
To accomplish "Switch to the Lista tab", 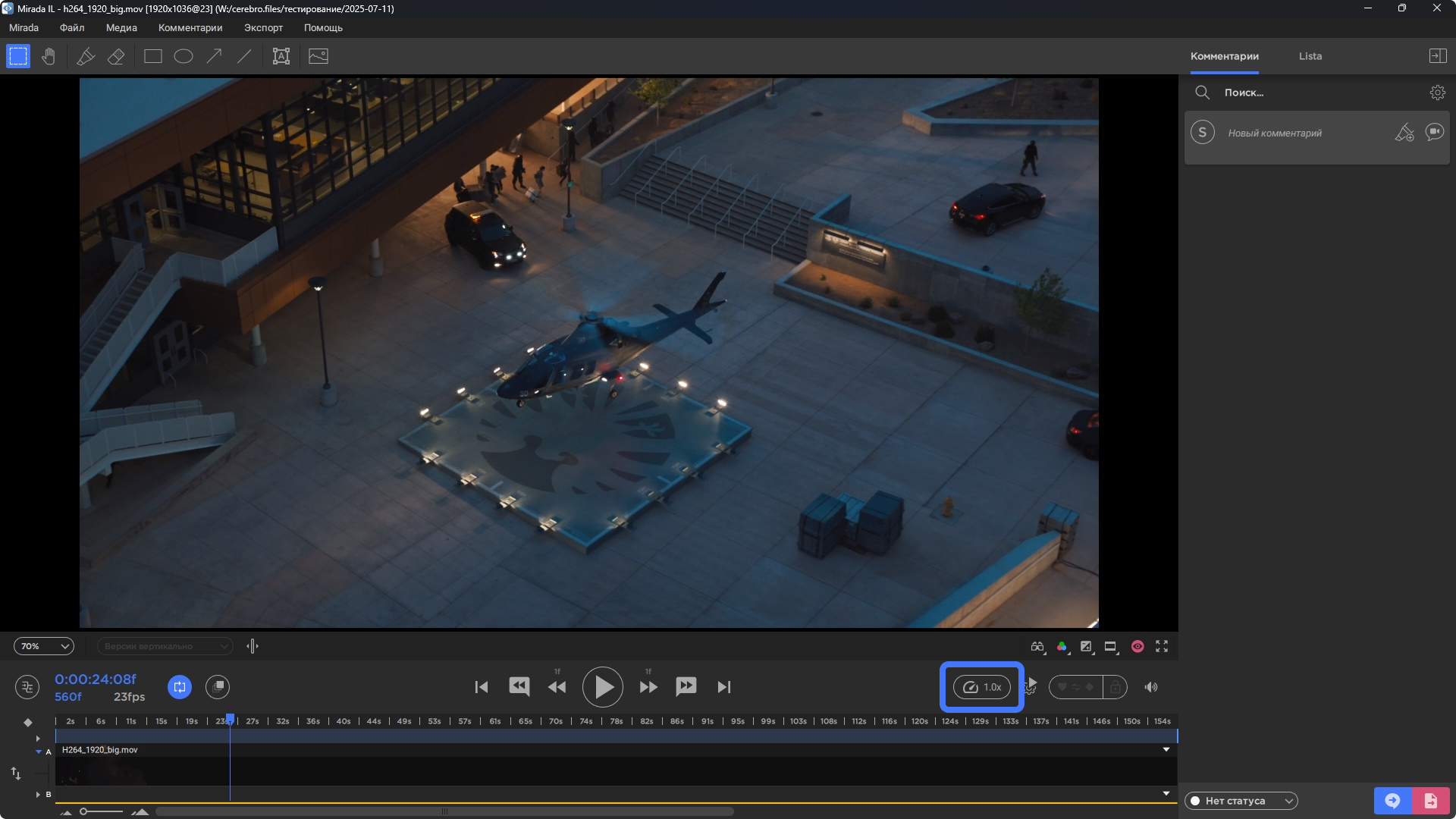I will (x=1310, y=56).
